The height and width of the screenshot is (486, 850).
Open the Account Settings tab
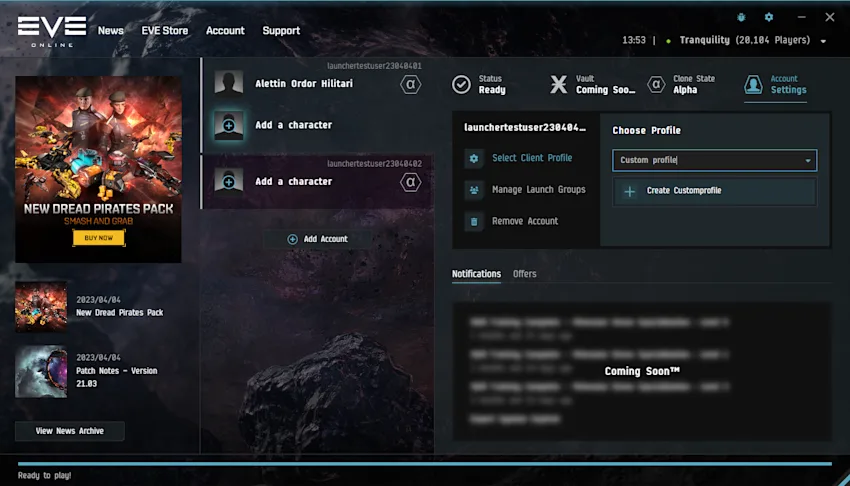click(x=775, y=85)
